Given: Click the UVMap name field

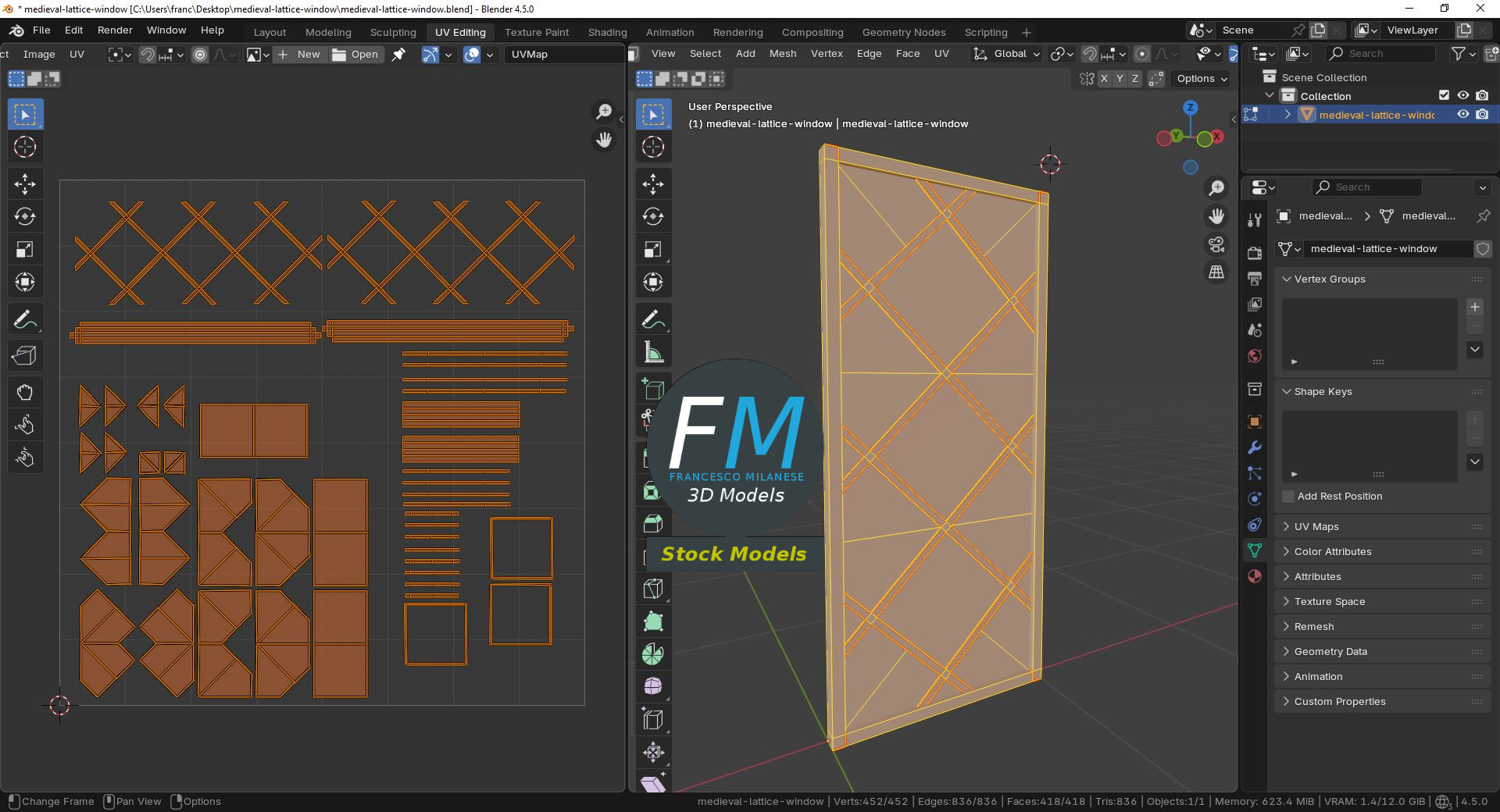Looking at the screenshot, I should (x=562, y=55).
